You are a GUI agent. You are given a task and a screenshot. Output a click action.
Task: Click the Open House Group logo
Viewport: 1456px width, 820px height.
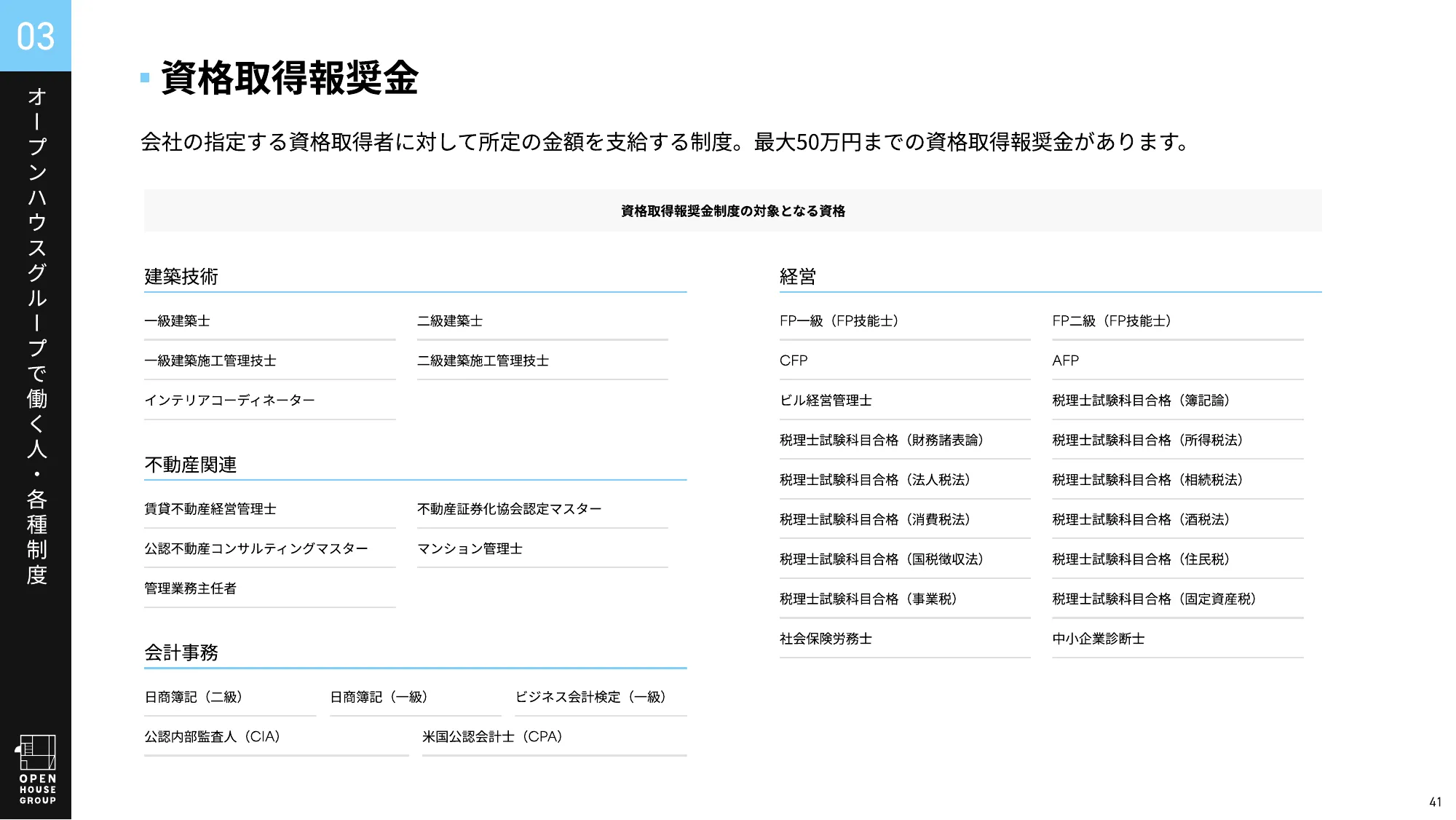[37, 769]
